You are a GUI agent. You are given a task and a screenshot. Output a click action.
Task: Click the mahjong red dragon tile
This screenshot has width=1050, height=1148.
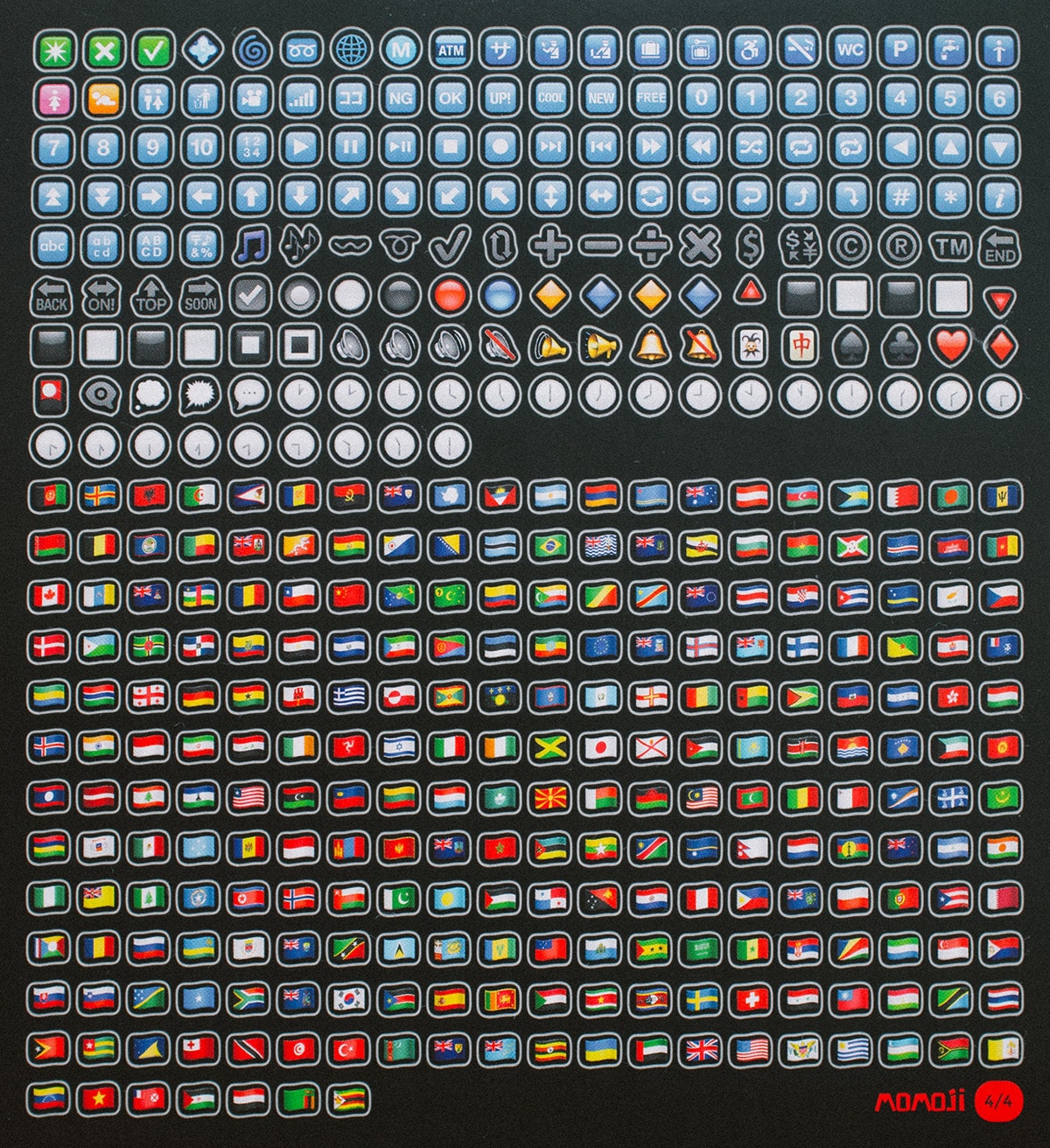click(799, 346)
